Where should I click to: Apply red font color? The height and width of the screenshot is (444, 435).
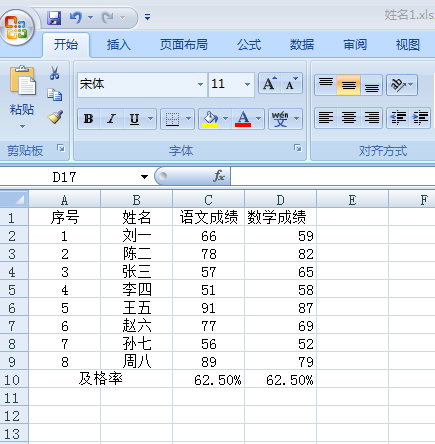[243, 119]
